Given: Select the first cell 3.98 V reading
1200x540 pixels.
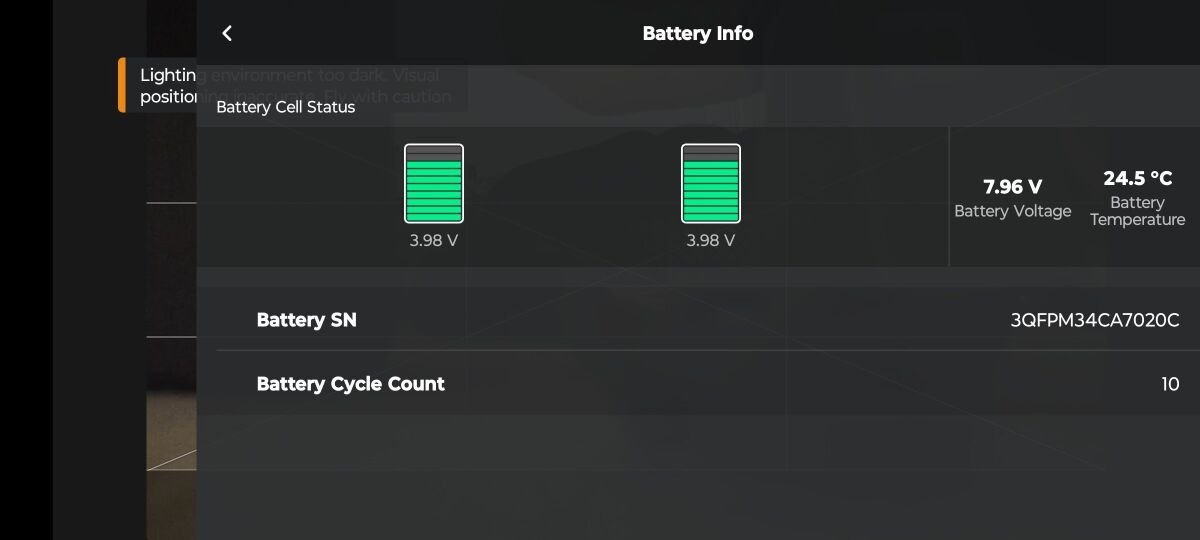Looking at the screenshot, I should pos(434,240).
